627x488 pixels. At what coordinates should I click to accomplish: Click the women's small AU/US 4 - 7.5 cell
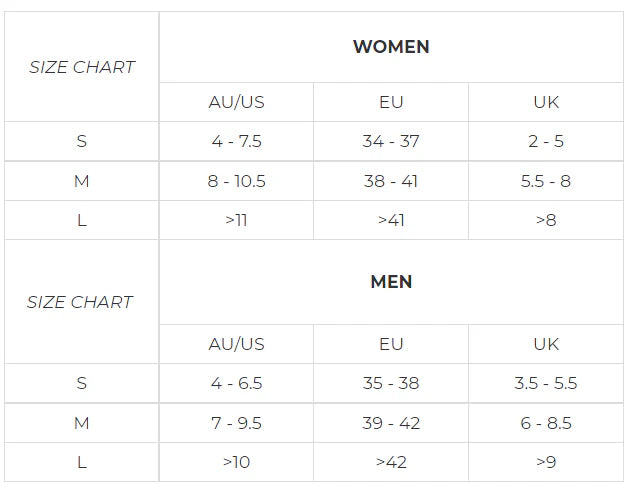tap(236, 141)
